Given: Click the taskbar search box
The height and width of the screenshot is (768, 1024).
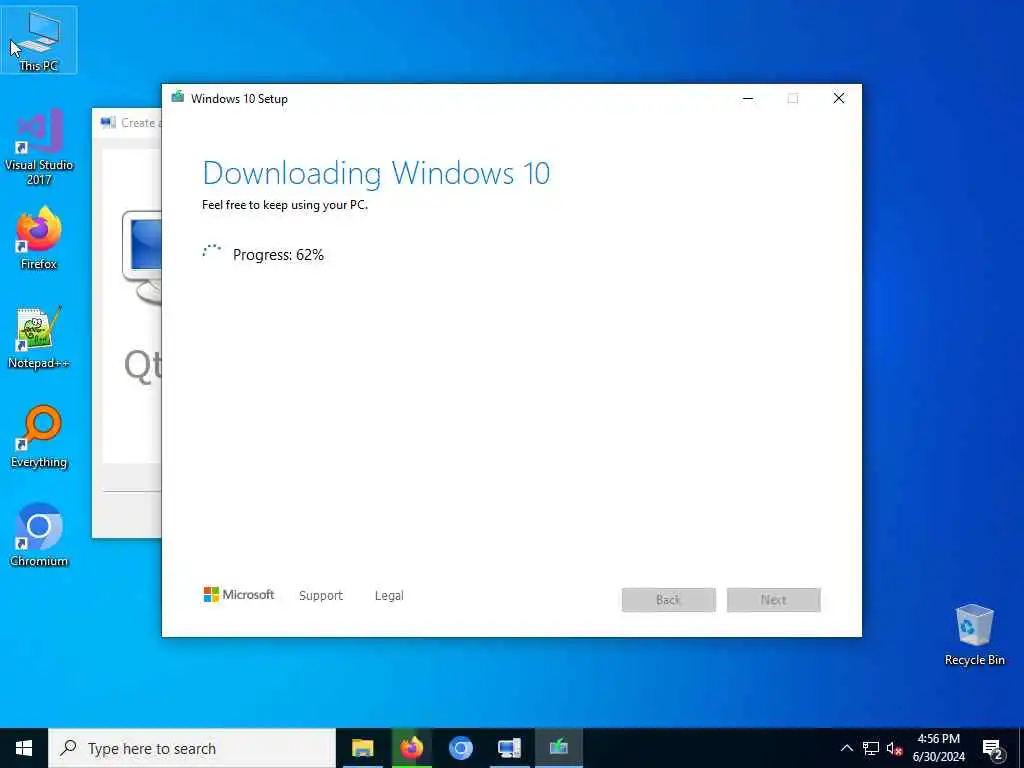Looking at the screenshot, I should click(192, 748).
